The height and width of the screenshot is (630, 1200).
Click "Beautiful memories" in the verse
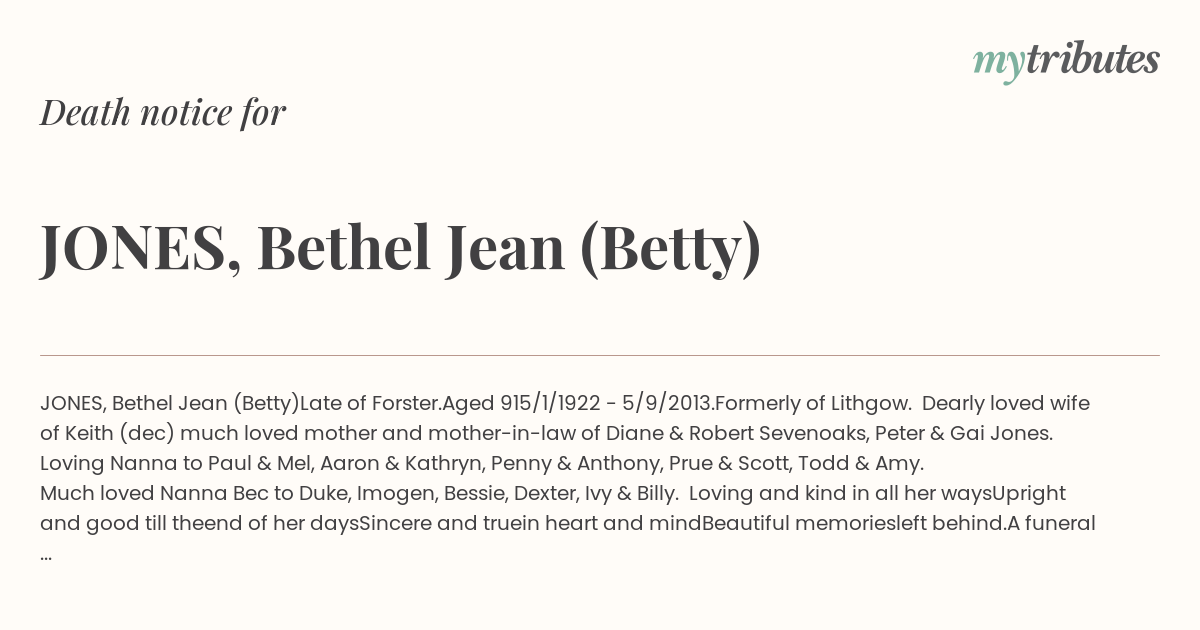tap(790, 523)
